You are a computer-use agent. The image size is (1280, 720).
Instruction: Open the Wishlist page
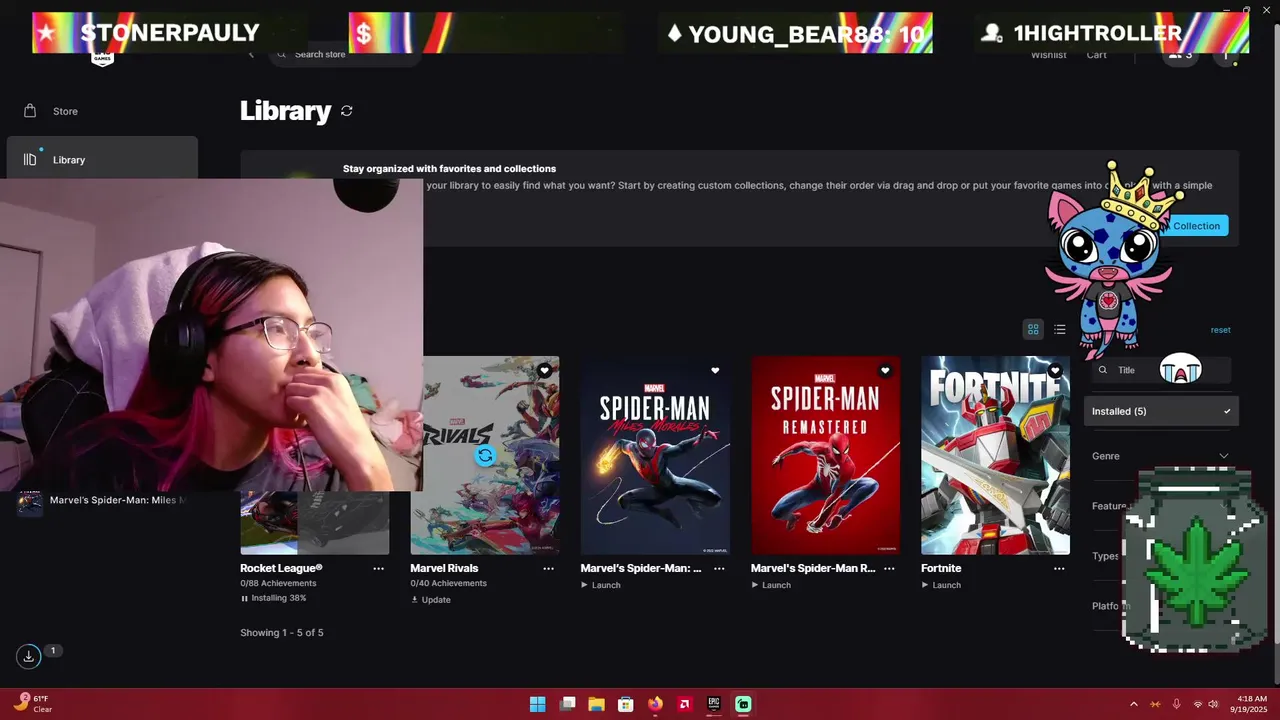click(1049, 55)
